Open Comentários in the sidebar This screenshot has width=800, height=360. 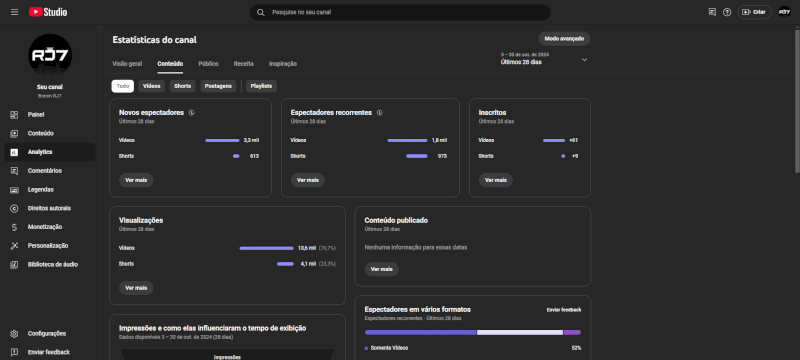coord(49,171)
